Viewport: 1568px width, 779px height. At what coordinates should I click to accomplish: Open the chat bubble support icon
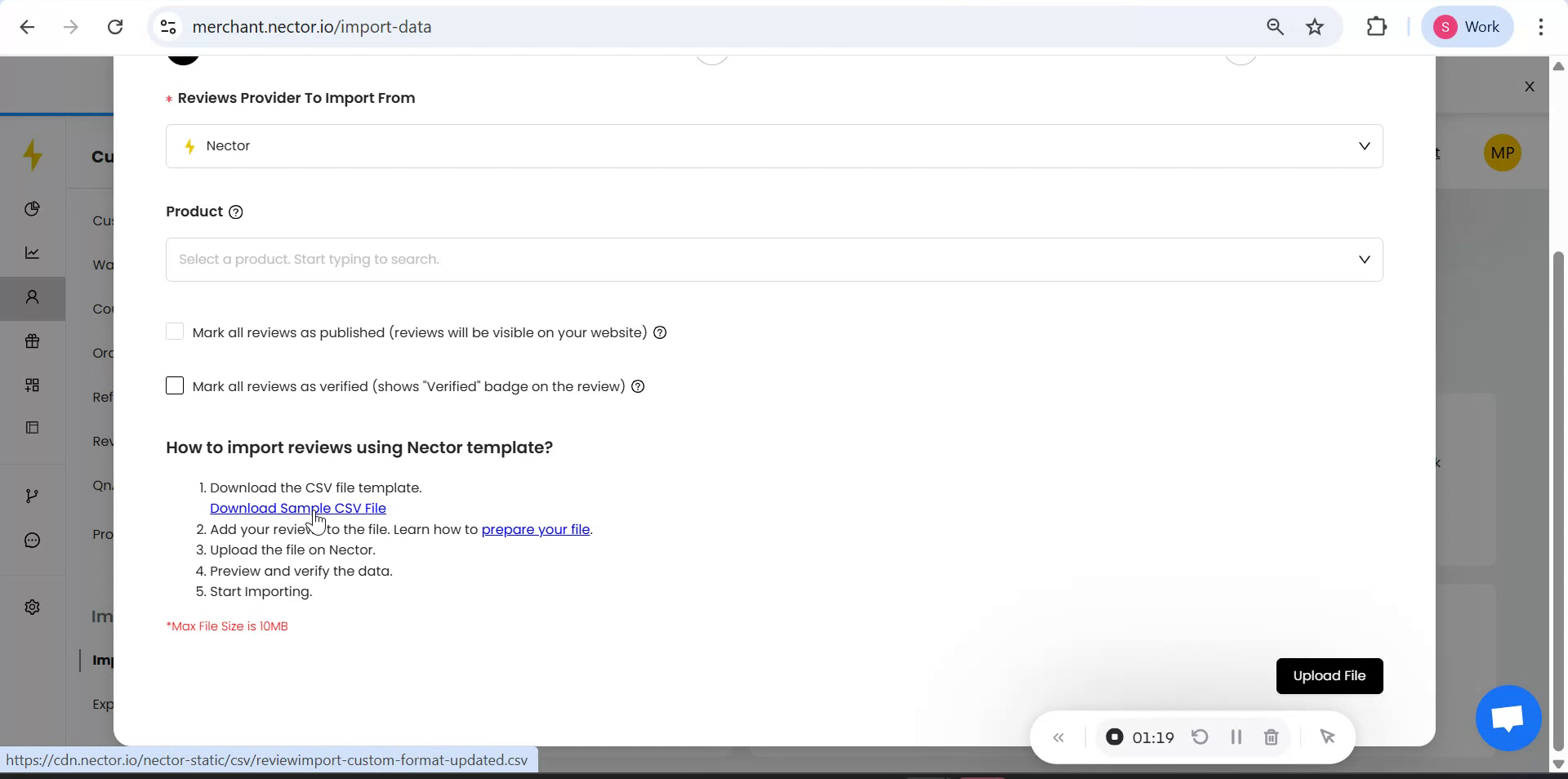[x=32, y=540]
